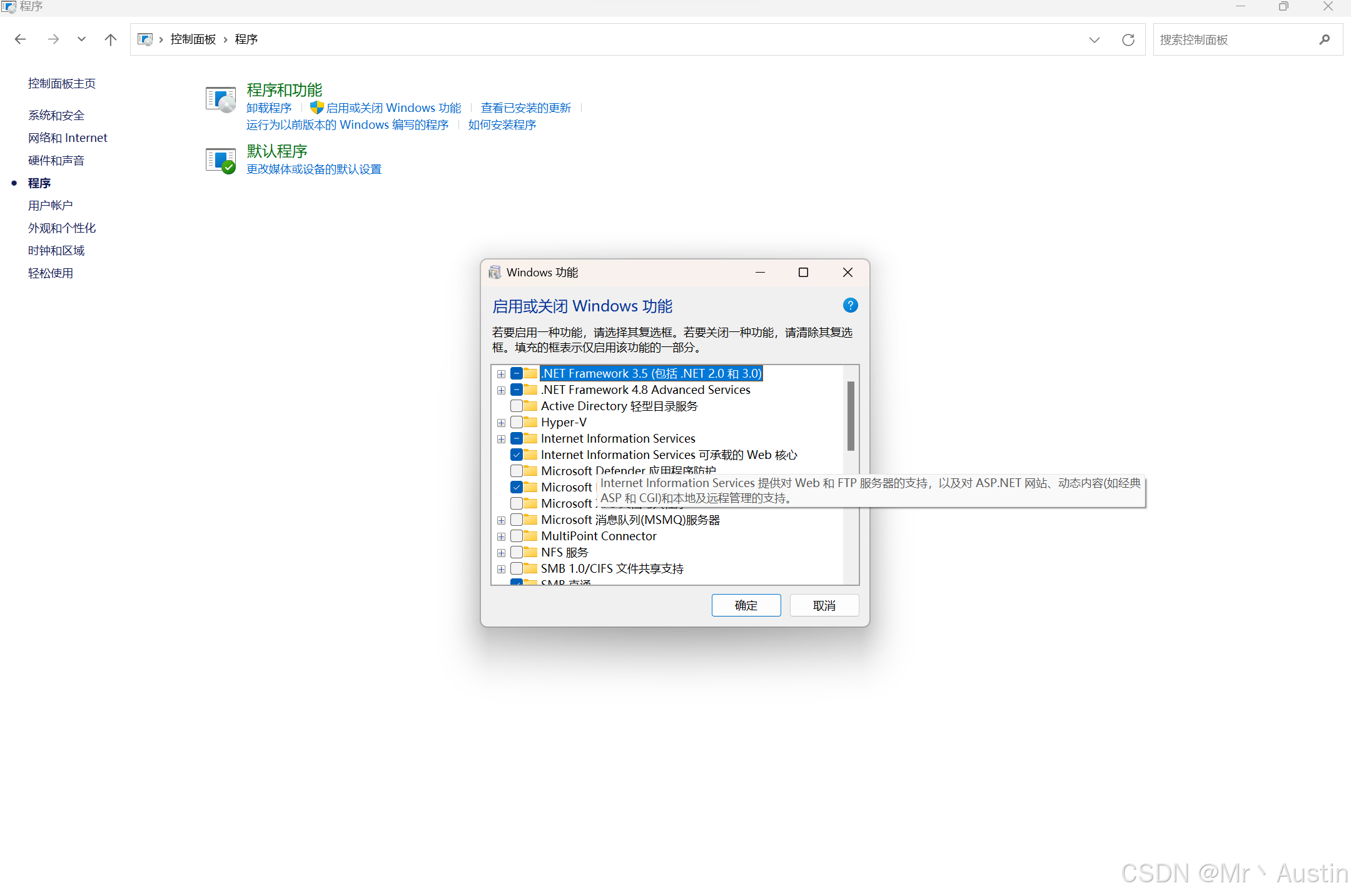Open 网络和 Internet category
The width and height of the screenshot is (1351, 896).
68,138
